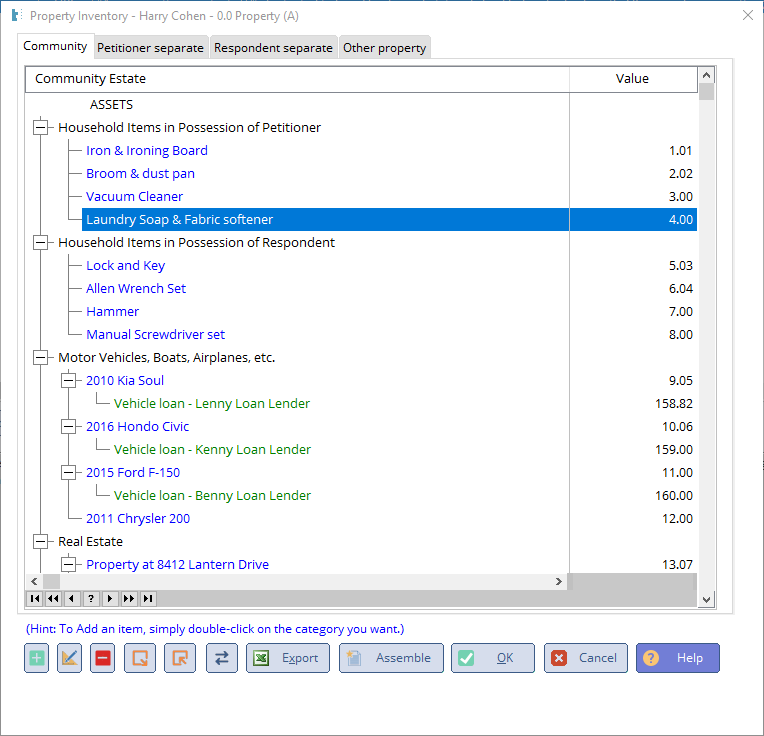Click the first orange arrow box icon

click(x=140, y=658)
